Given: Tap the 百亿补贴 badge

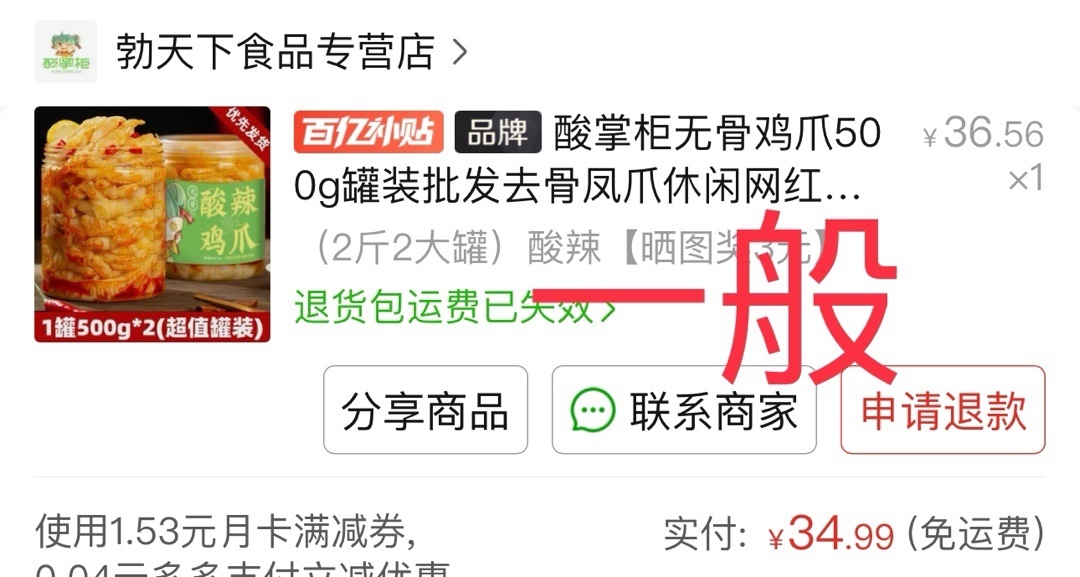Looking at the screenshot, I should pyautogui.click(x=368, y=132).
